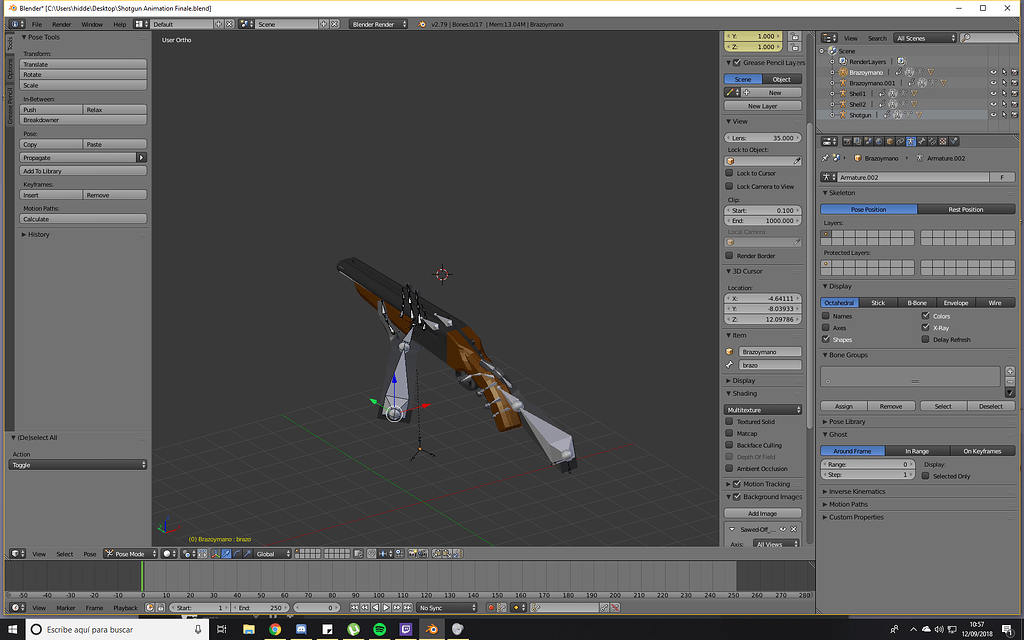Open Discord from the Windows taskbar

coord(301,630)
